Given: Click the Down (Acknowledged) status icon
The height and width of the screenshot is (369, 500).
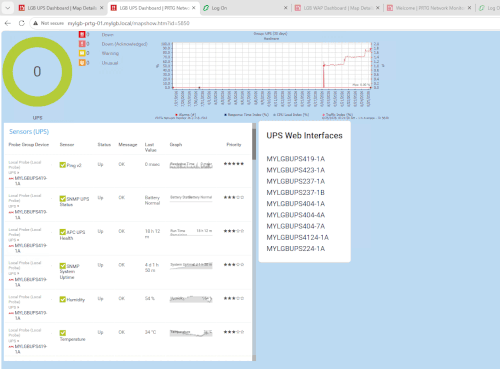Looking at the screenshot, I should (x=82, y=44).
